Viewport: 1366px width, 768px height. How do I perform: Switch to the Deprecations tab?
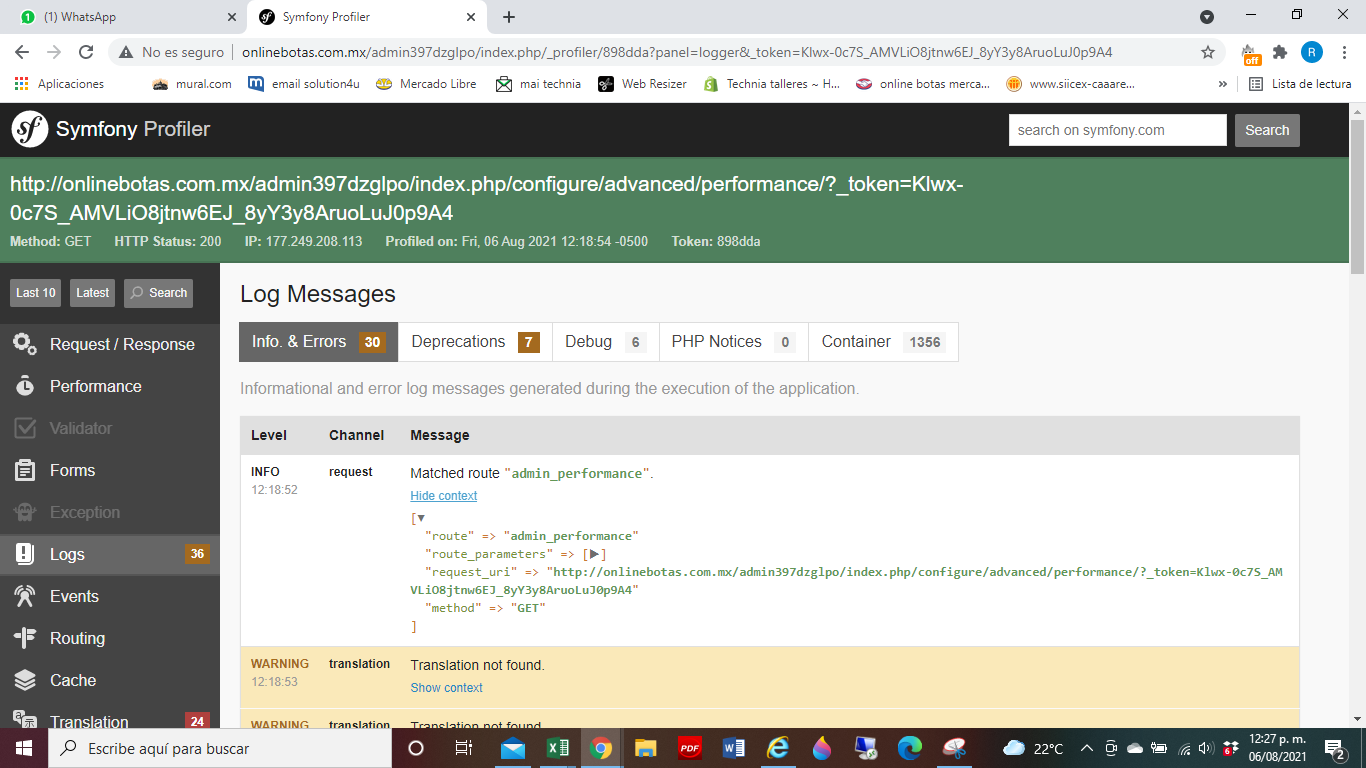[475, 342]
